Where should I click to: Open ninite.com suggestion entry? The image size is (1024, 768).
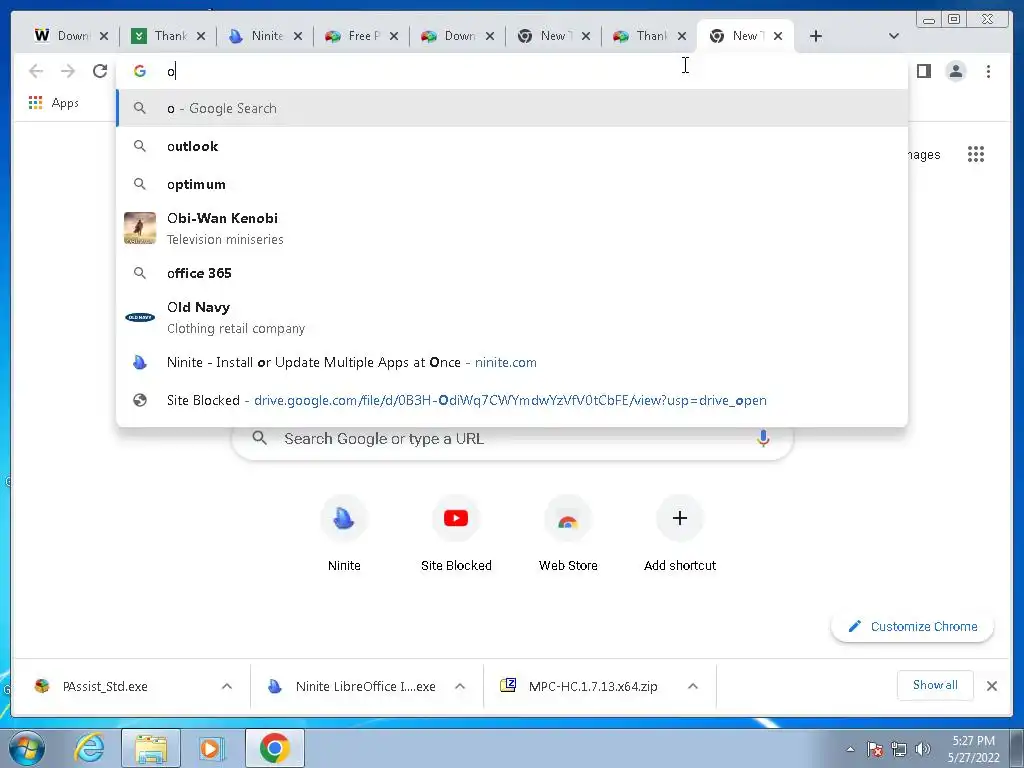click(512, 362)
